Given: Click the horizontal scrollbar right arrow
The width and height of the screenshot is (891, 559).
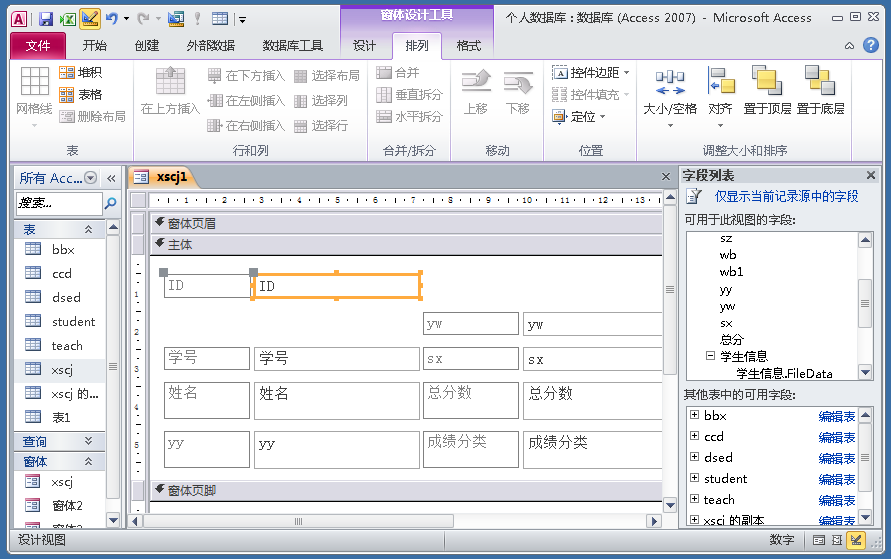Looking at the screenshot, I should point(654,521).
